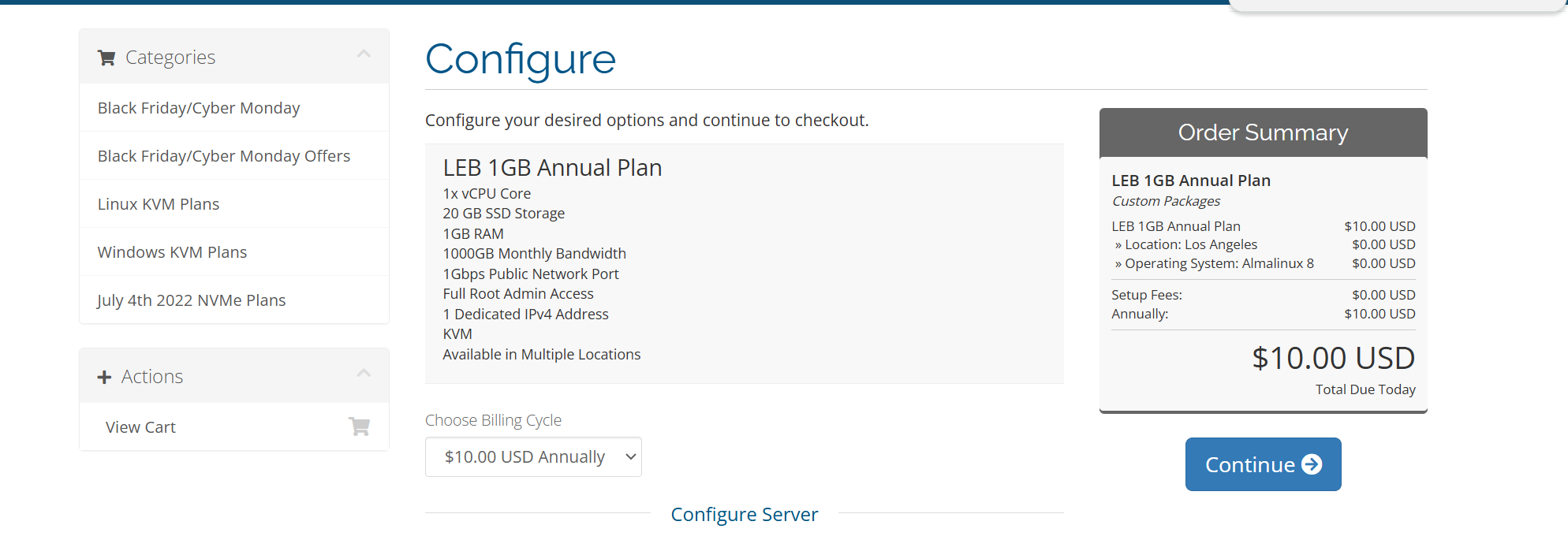Open July 4th 2022 NVMe Plans
The height and width of the screenshot is (540, 1568).
[191, 300]
